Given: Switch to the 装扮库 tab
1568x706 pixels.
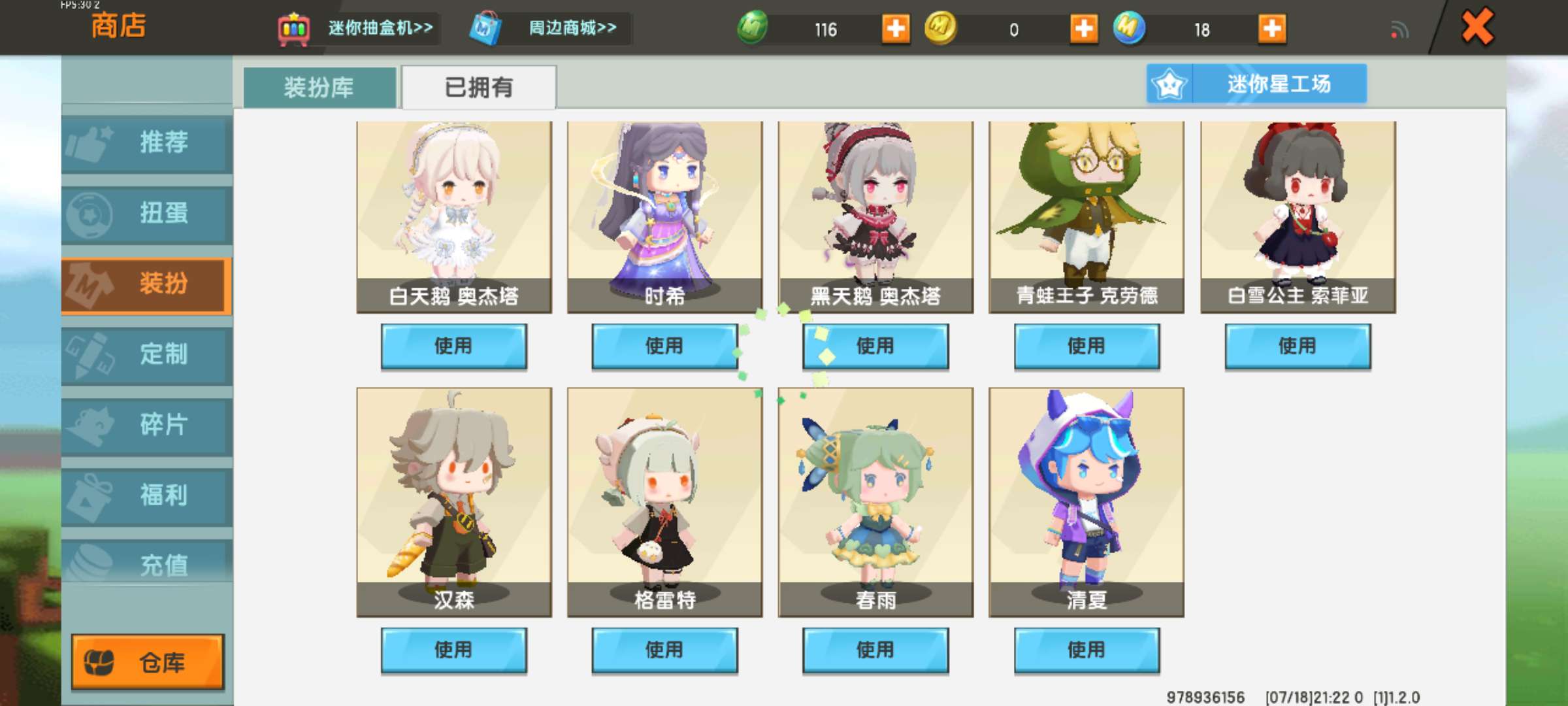Looking at the screenshot, I should [319, 87].
